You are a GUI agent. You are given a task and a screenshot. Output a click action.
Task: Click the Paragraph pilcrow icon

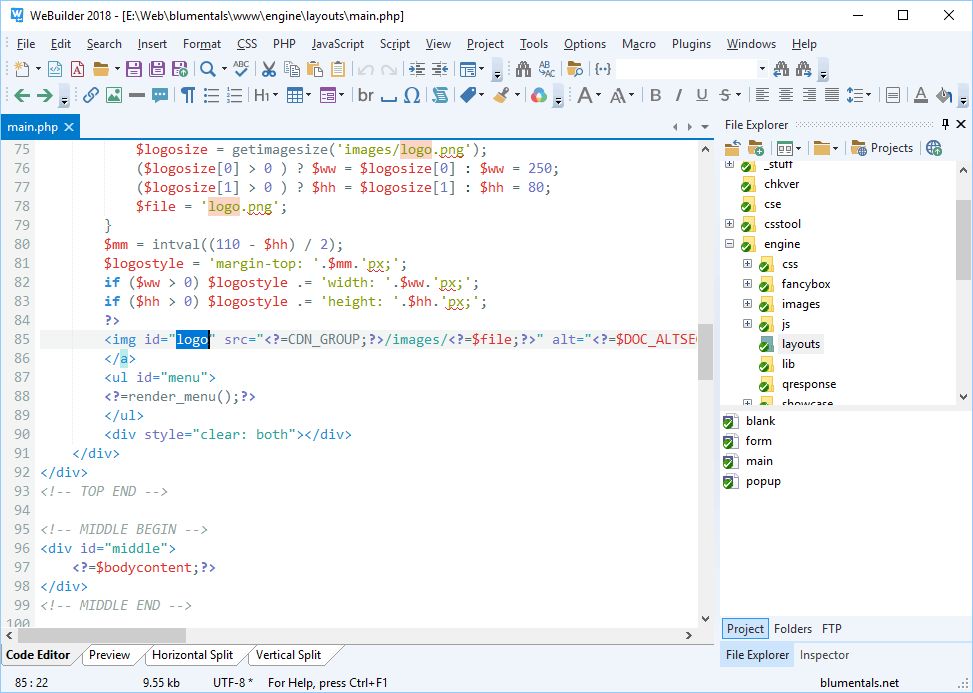click(187, 95)
